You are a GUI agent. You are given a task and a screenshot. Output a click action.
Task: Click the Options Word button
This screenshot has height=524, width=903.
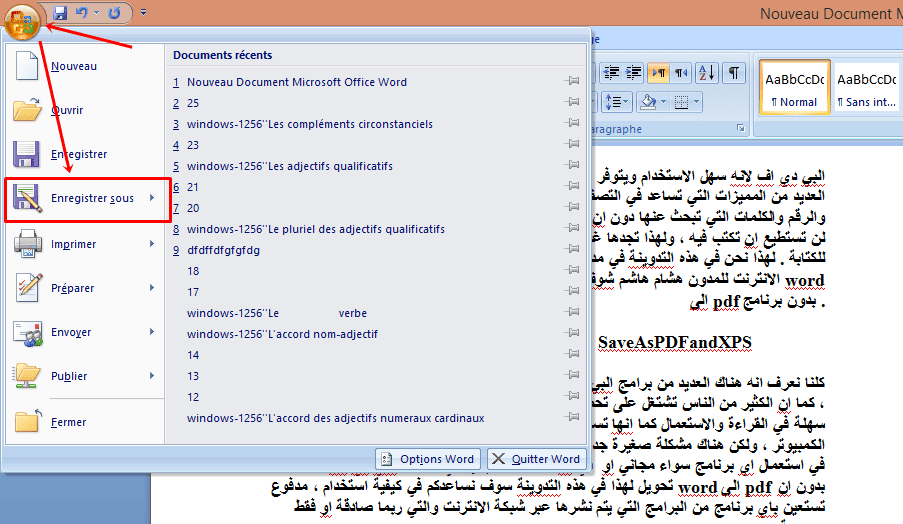(x=428, y=459)
